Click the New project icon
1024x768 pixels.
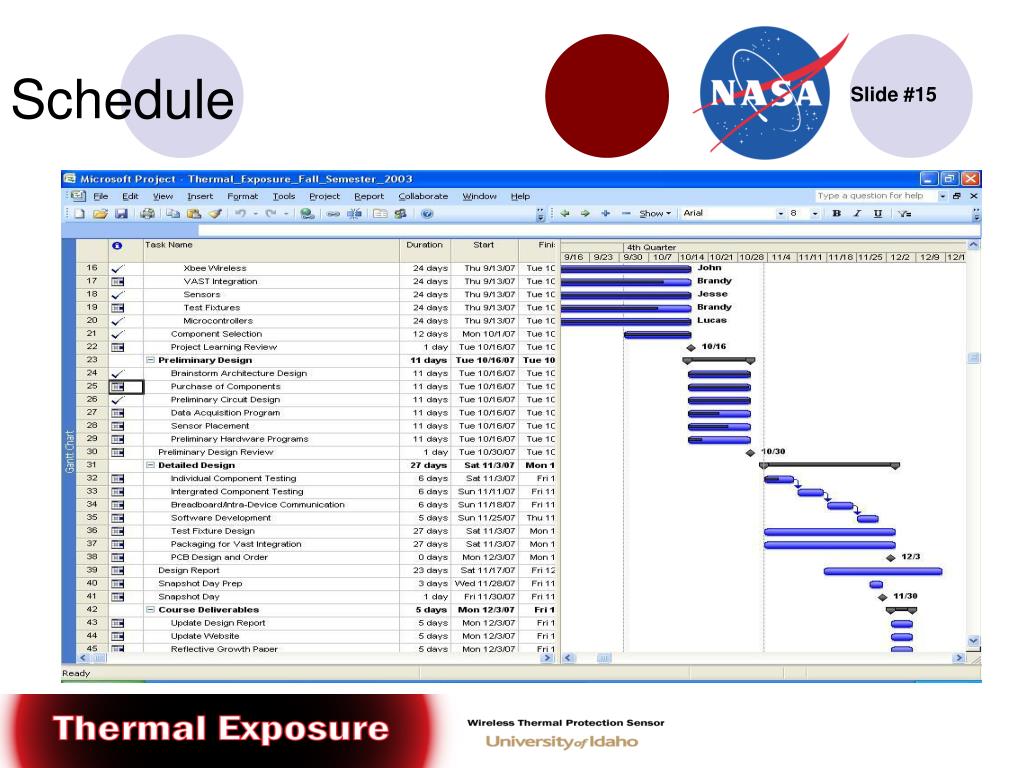[x=80, y=214]
